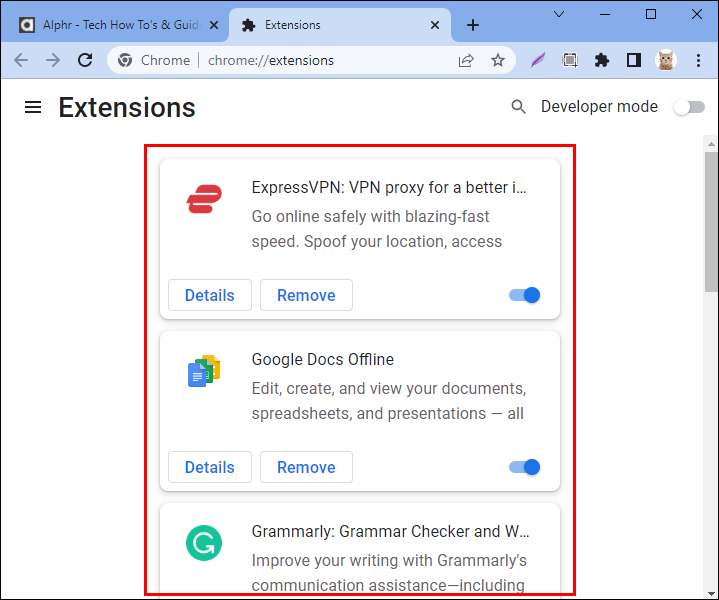Viewport: 719px width, 600px height.
Task: Bookmark this page with star icon
Action: tap(498, 60)
